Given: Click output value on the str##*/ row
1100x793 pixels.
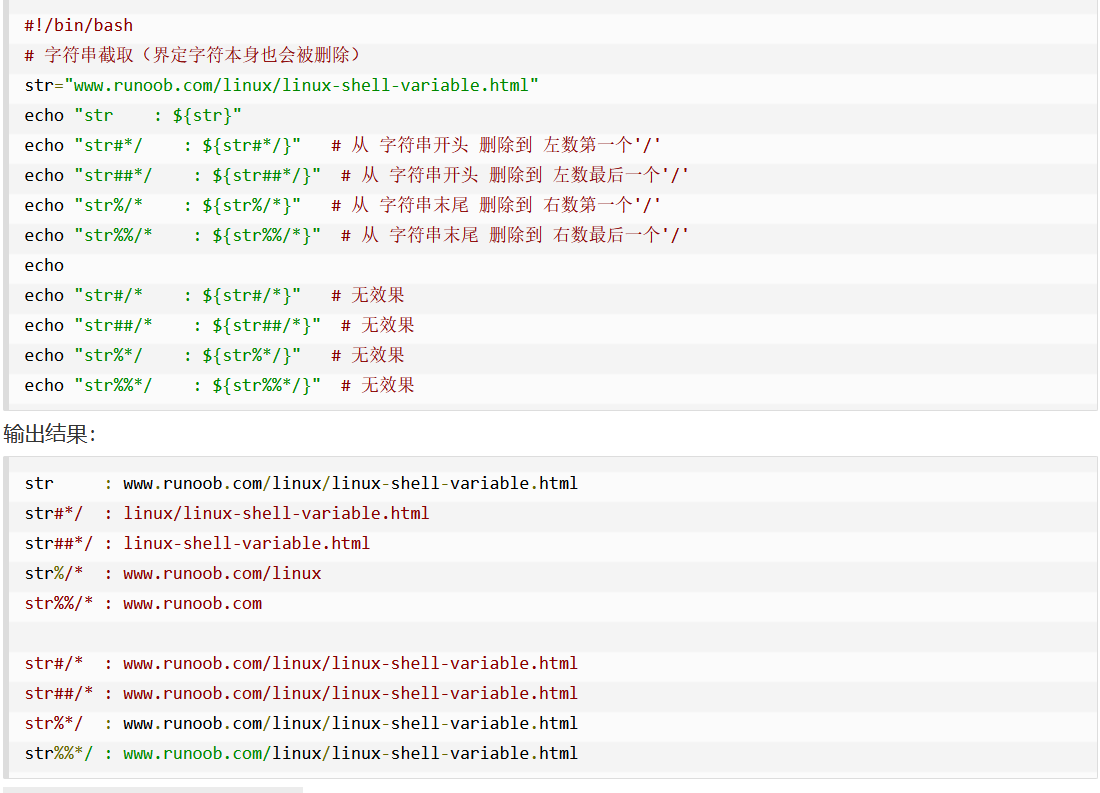Looking at the screenshot, I should tap(246, 543).
